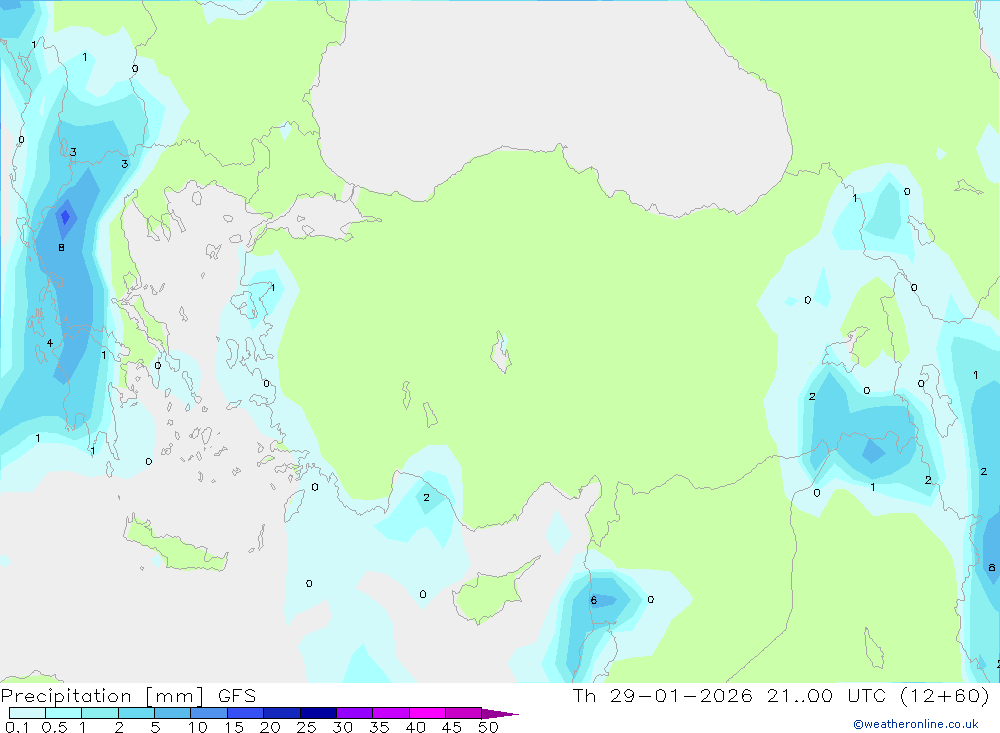Select the arrow-shaped over-50 legend tip

(500, 713)
